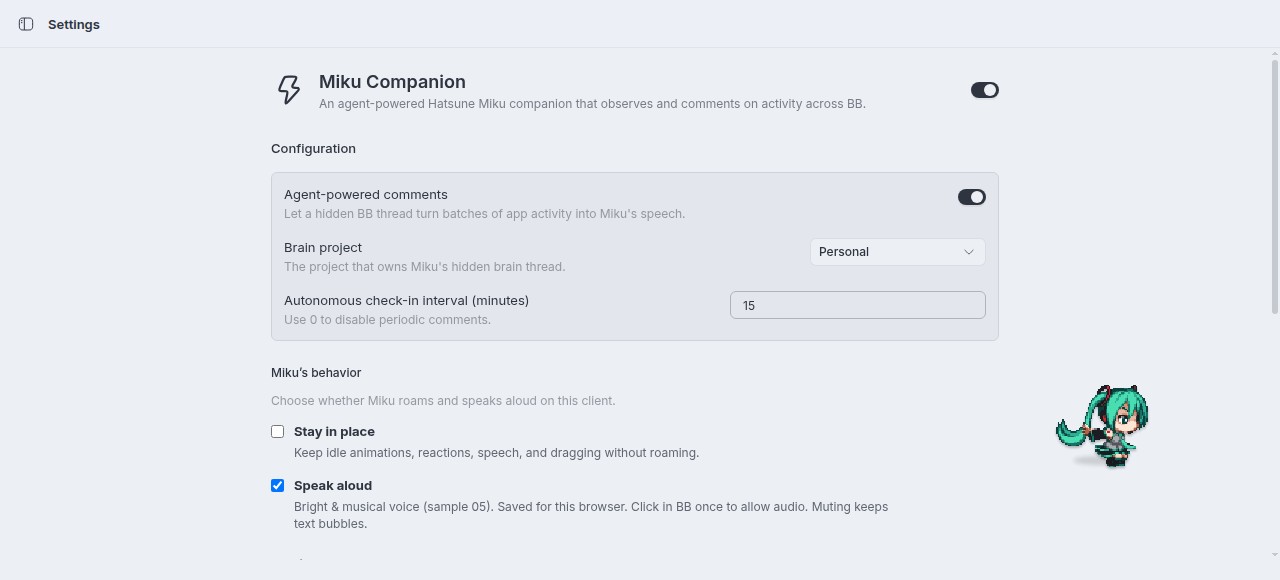Click the Configuration section heading
Image resolution: width=1280 pixels, height=580 pixels.
point(313,148)
